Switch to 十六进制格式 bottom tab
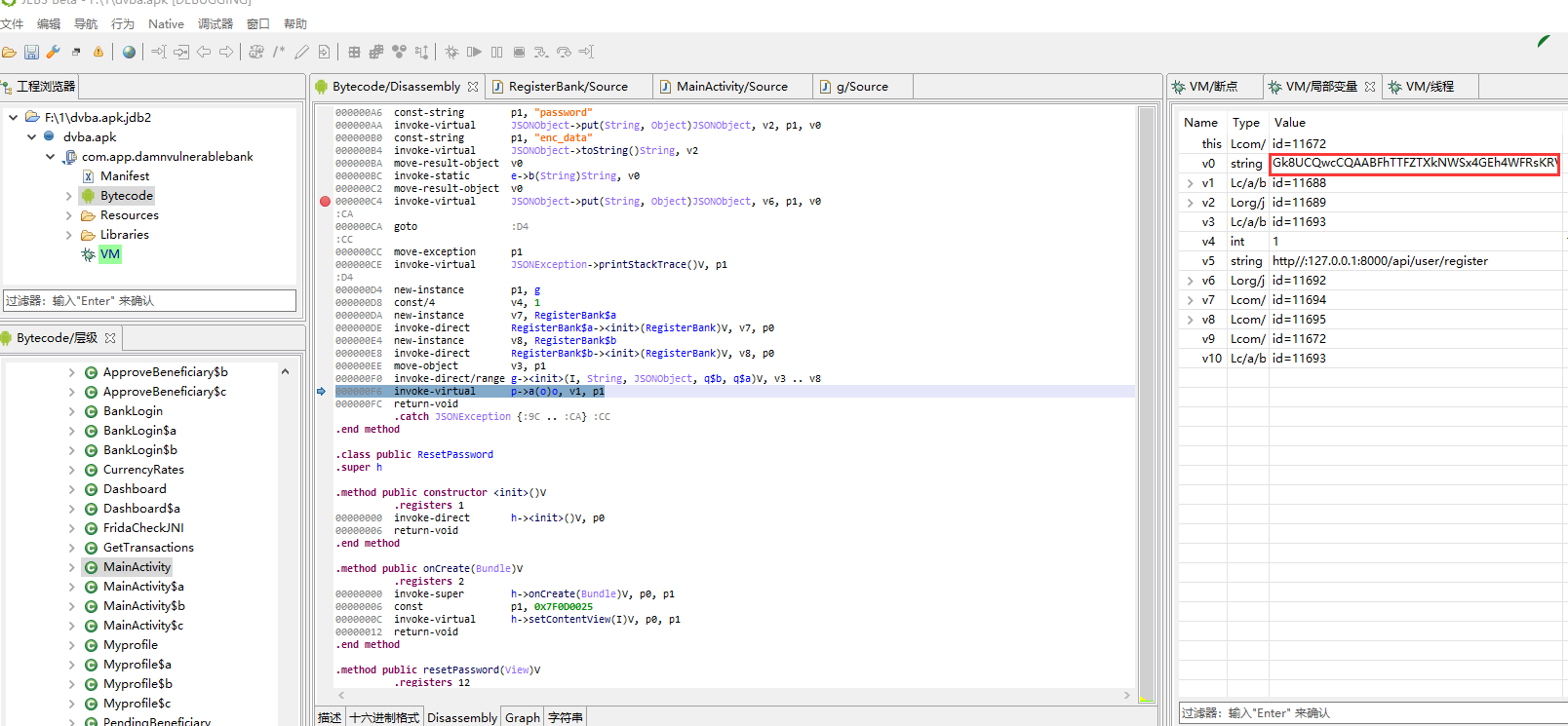1568x726 pixels. tap(384, 717)
